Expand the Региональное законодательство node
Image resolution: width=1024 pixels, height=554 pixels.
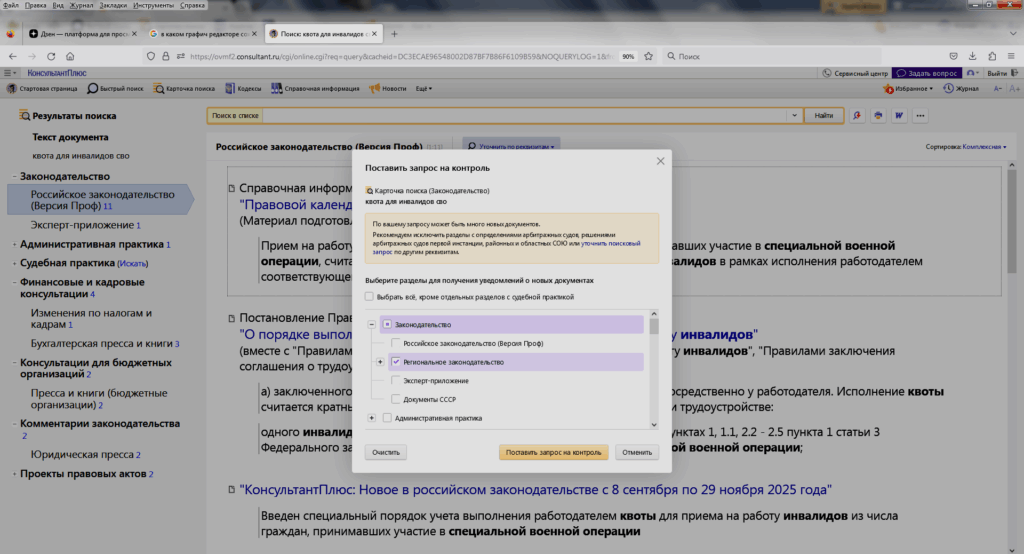pos(380,362)
